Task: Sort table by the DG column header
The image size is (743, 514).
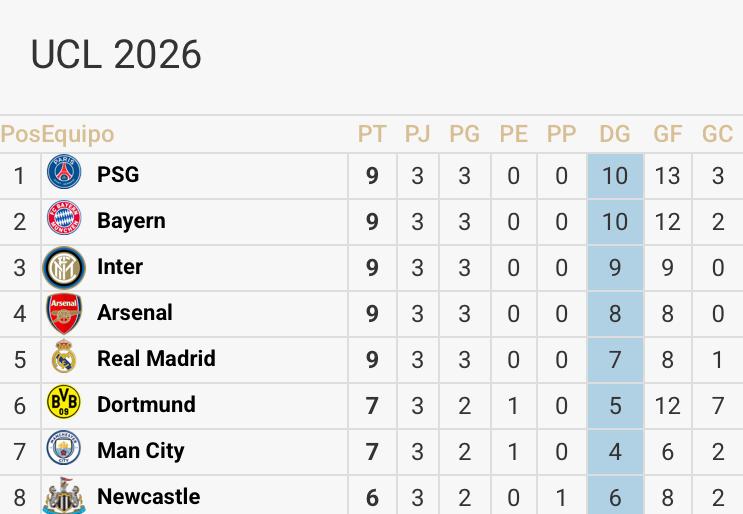Action: (615, 134)
